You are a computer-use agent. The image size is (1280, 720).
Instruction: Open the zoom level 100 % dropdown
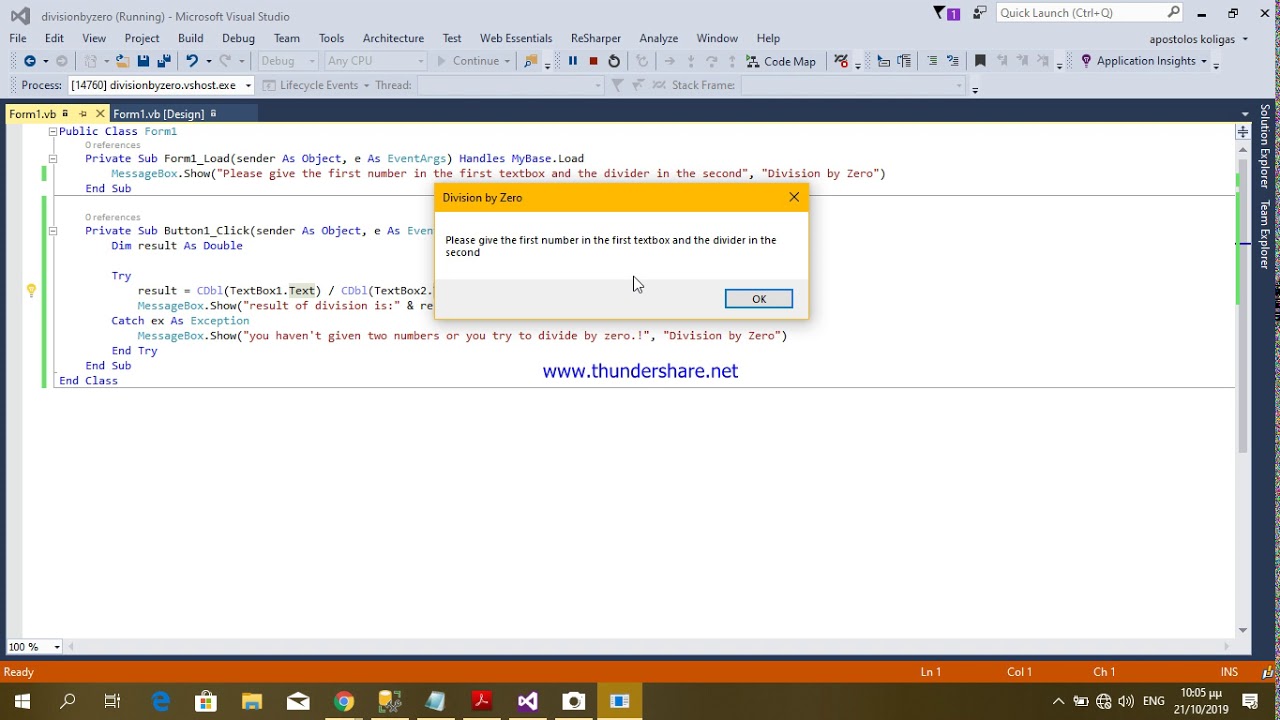pos(56,647)
